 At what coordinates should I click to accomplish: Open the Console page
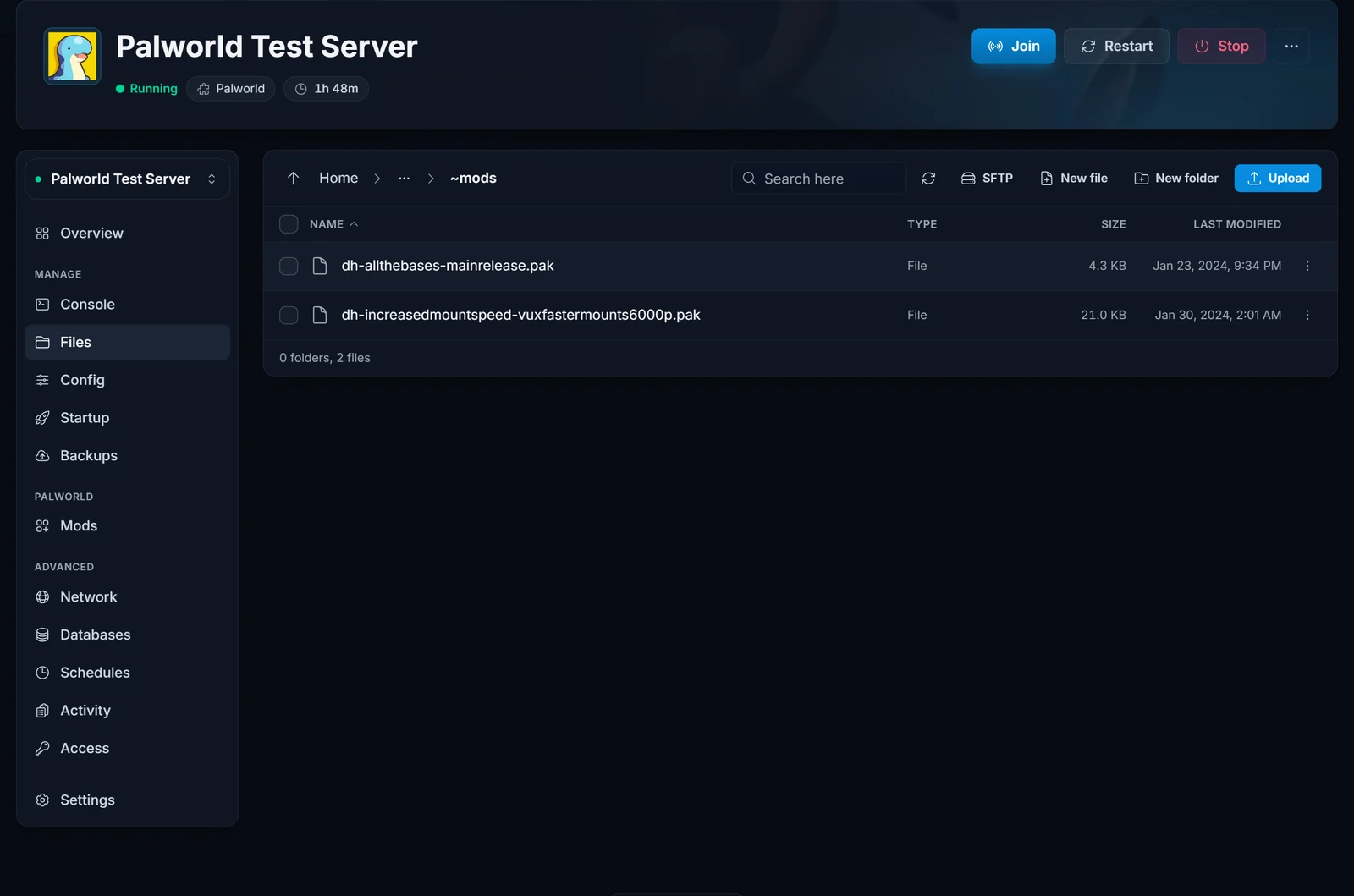127,304
